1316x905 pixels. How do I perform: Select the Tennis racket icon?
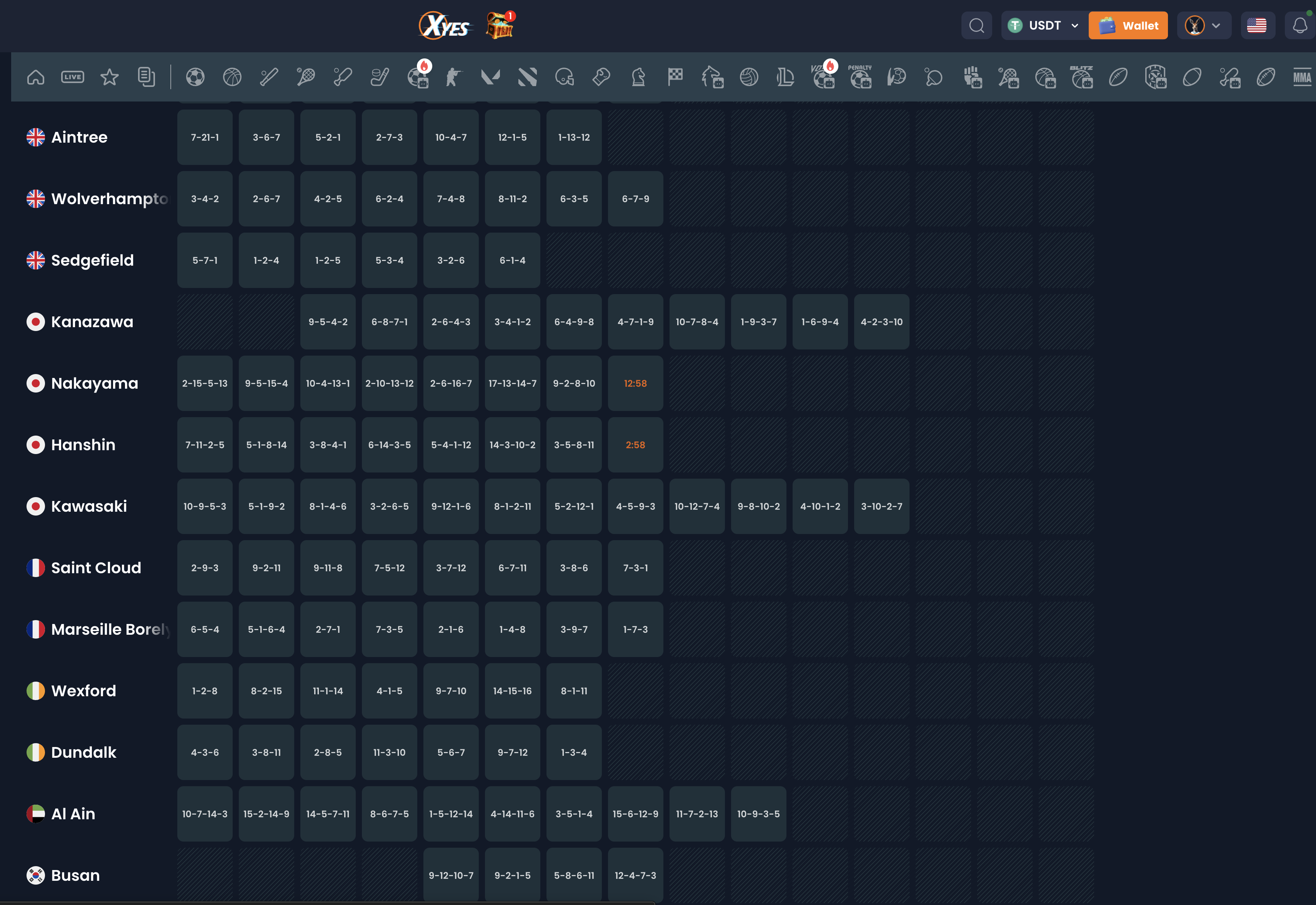click(x=306, y=77)
